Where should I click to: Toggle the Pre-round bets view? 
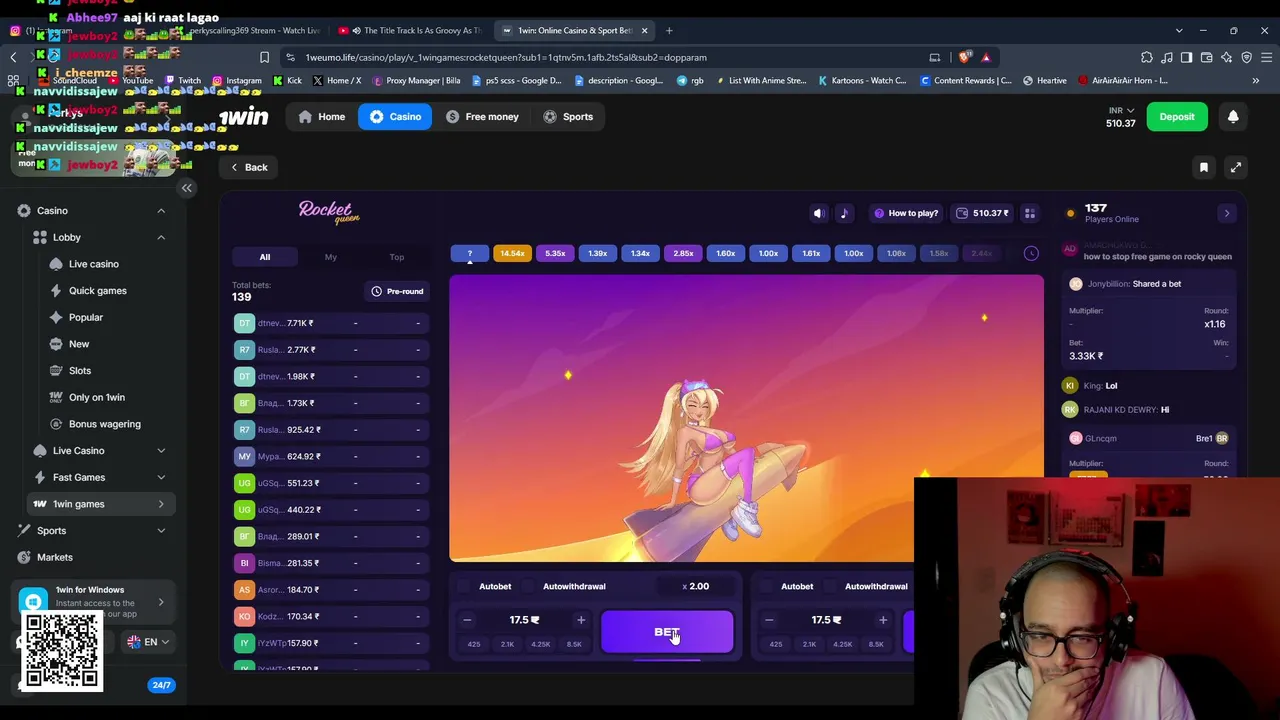pos(397,291)
